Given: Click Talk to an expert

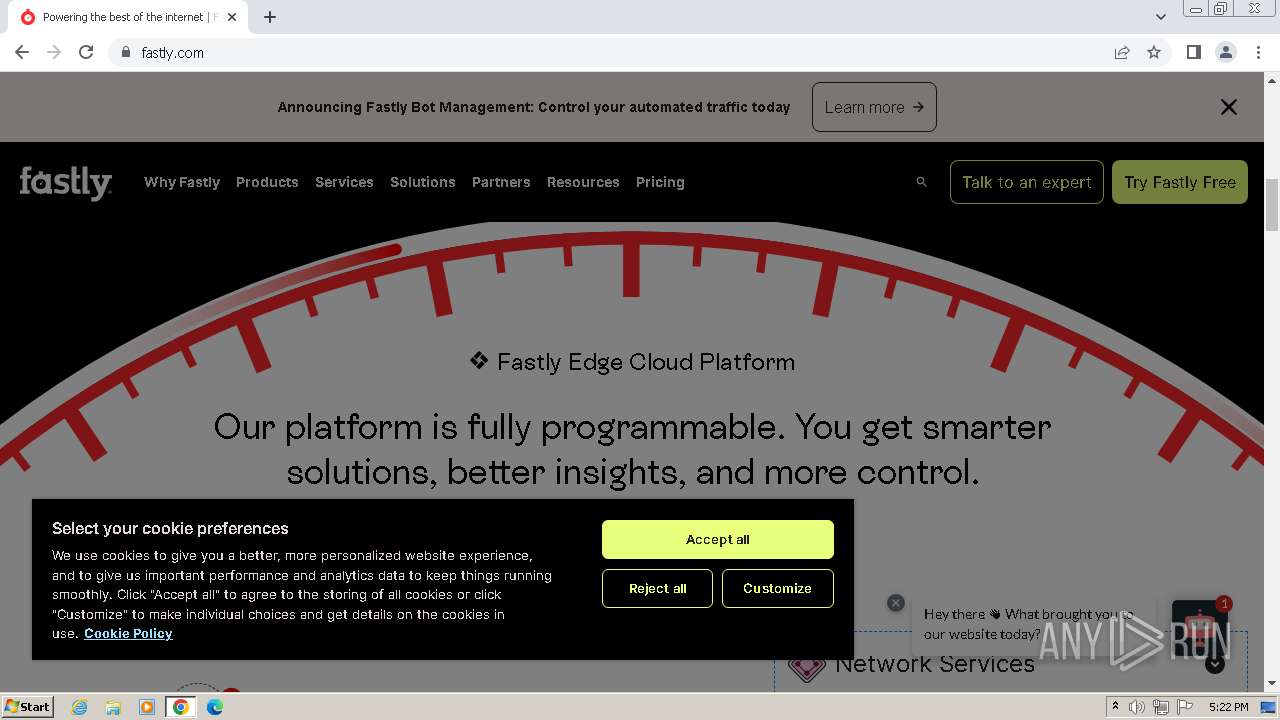Looking at the screenshot, I should point(1027,182).
